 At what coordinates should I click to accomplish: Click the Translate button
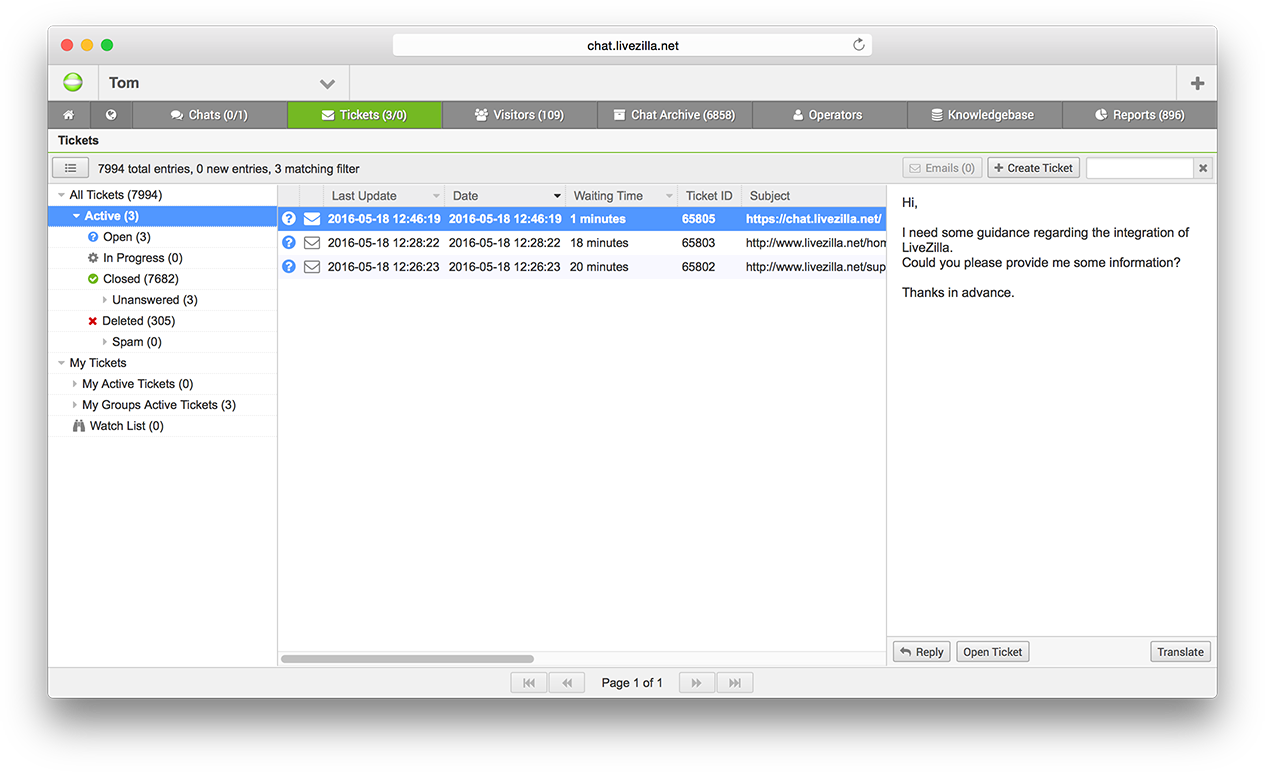click(x=1180, y=652)
